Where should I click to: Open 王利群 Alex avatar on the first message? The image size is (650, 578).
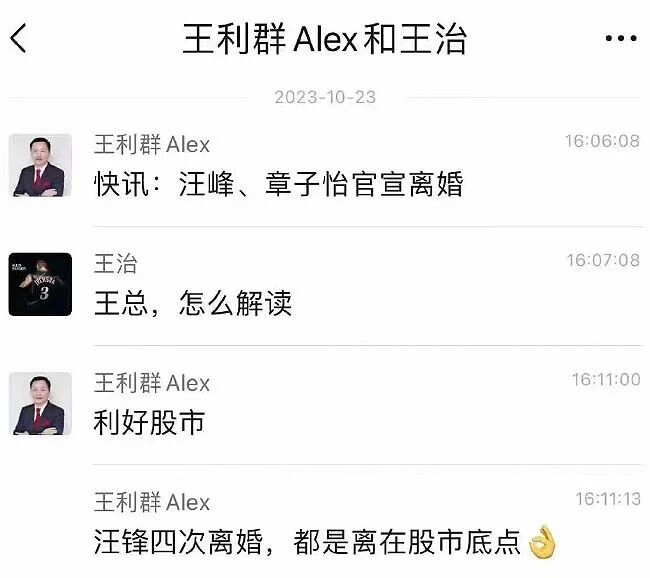(x=40, y=165)
